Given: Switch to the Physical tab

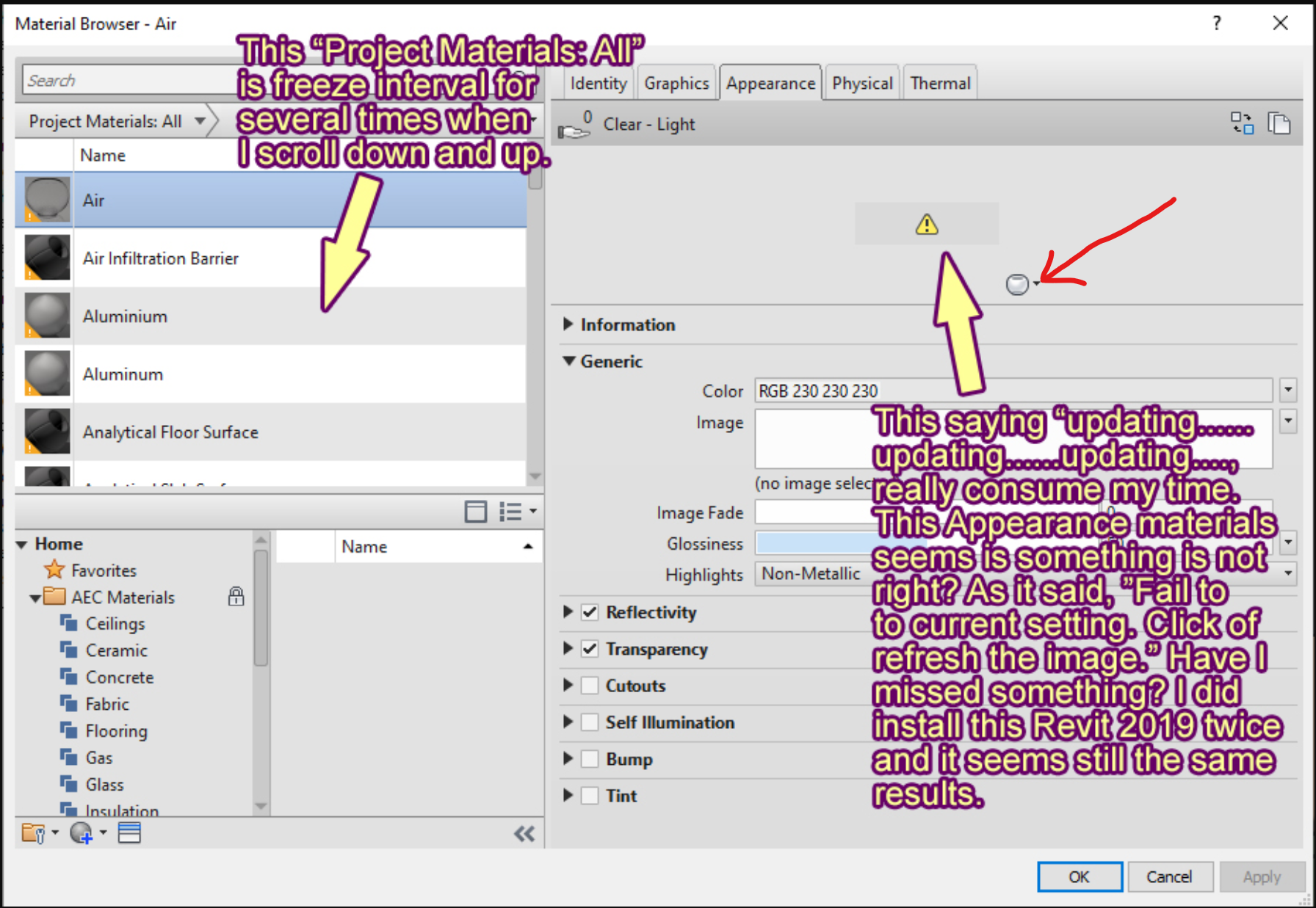Looking at the screenshot, I should [862, 83].
